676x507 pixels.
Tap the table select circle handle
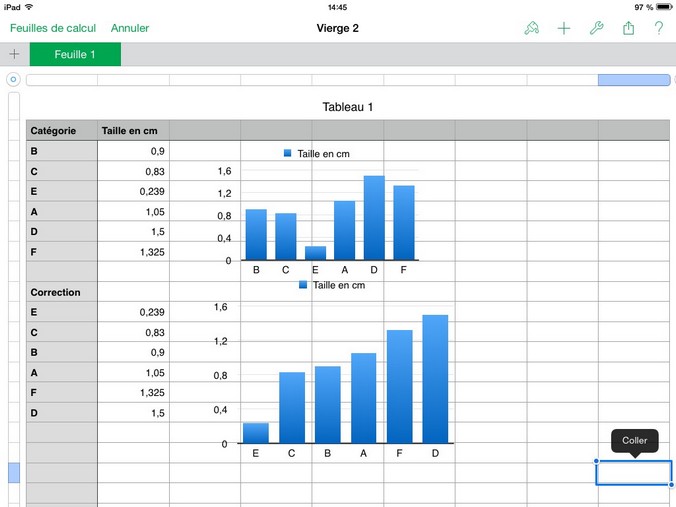tap(13, 80)
